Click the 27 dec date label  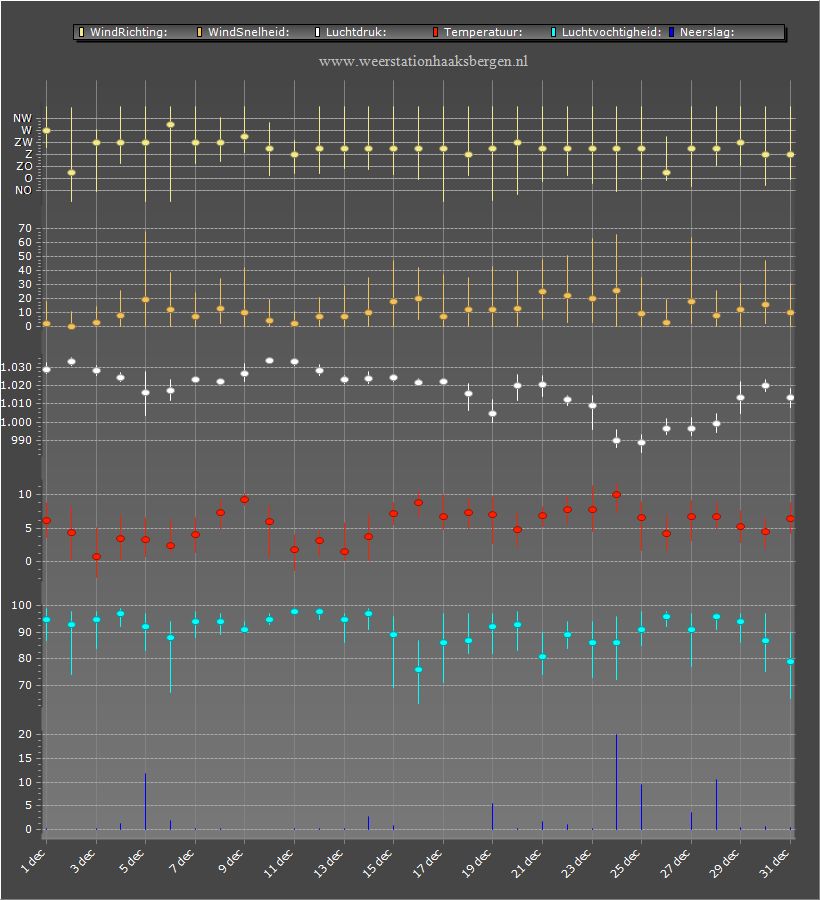click(x=675, y=863)
